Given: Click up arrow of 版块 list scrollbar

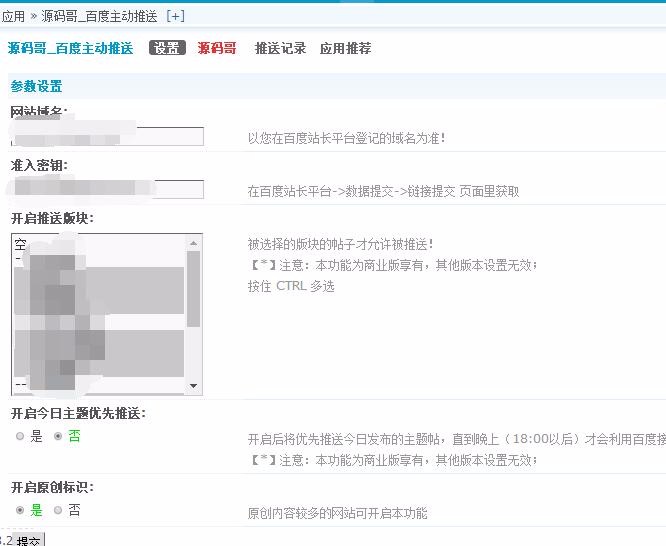Looking at the screenshot, I should pos(194,243).
